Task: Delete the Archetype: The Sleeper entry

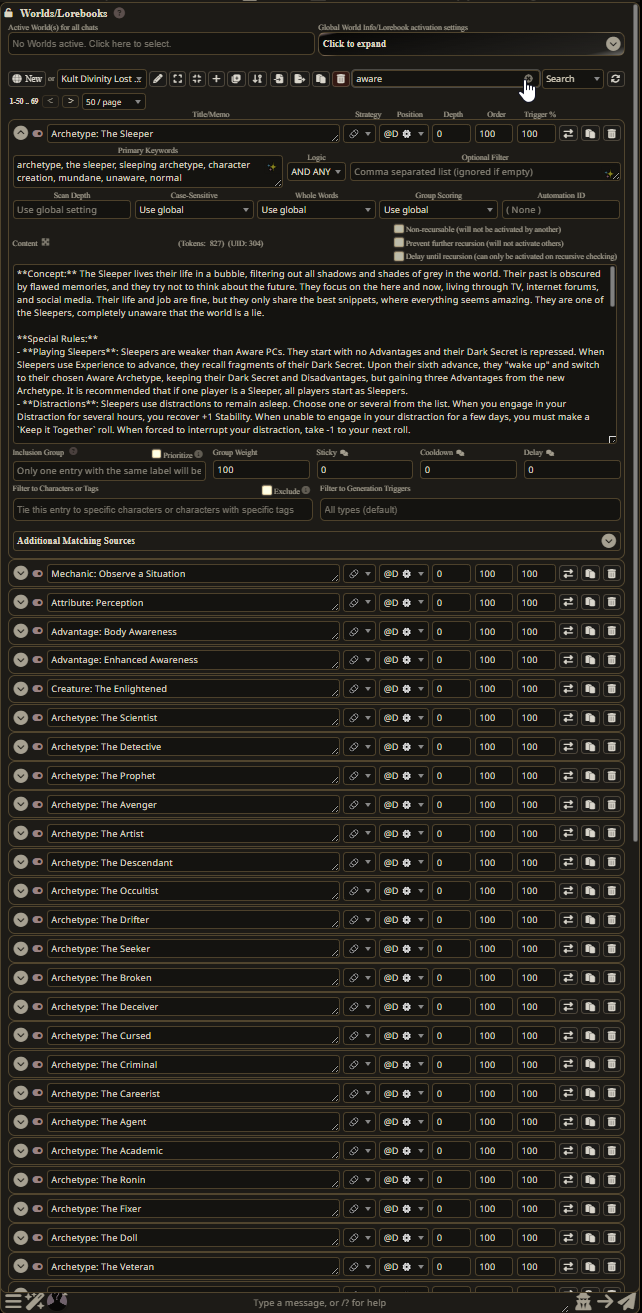Action: point(611,133)
